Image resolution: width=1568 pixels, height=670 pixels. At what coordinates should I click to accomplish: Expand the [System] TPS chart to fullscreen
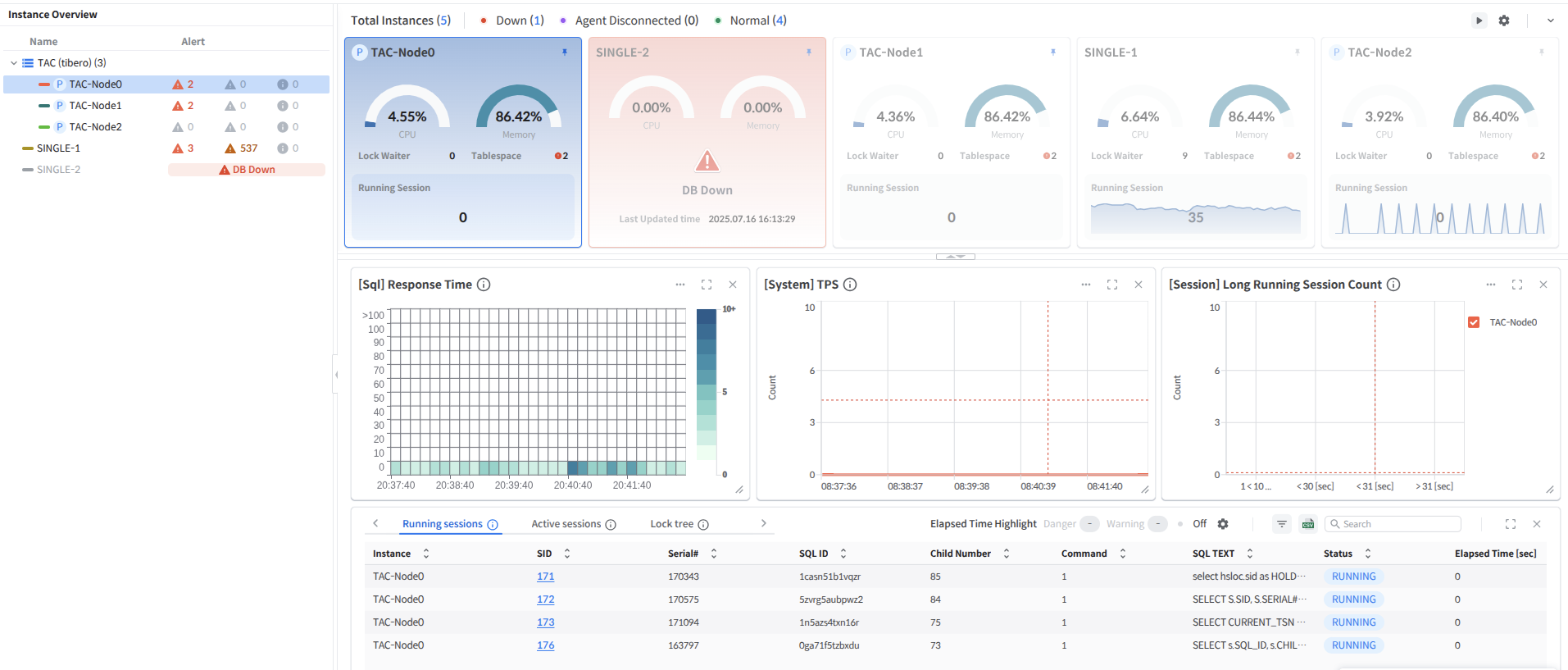click(x=1112, y=285)
